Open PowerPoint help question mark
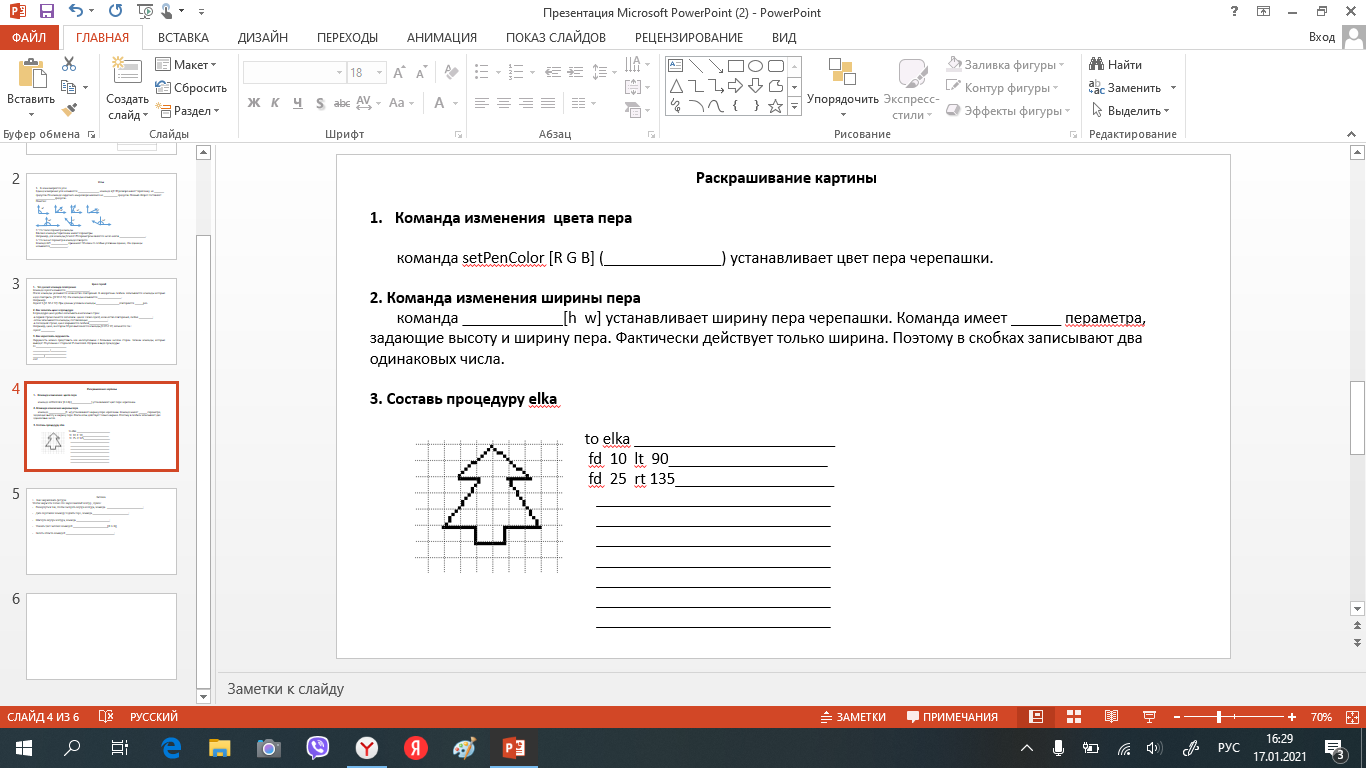Image resolution: width=1366 pixels, height=768 pixels. point(1234,11)
